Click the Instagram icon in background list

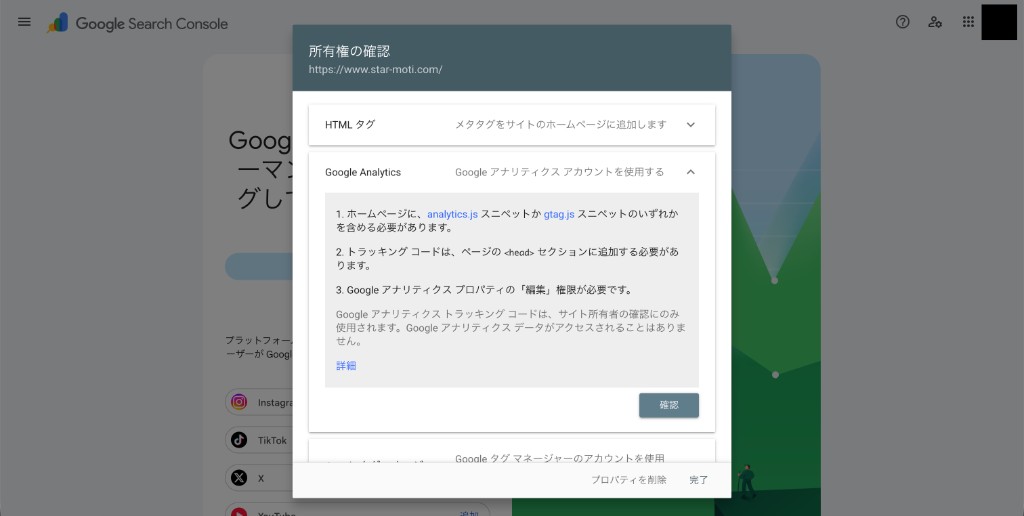tap(239, 402)
